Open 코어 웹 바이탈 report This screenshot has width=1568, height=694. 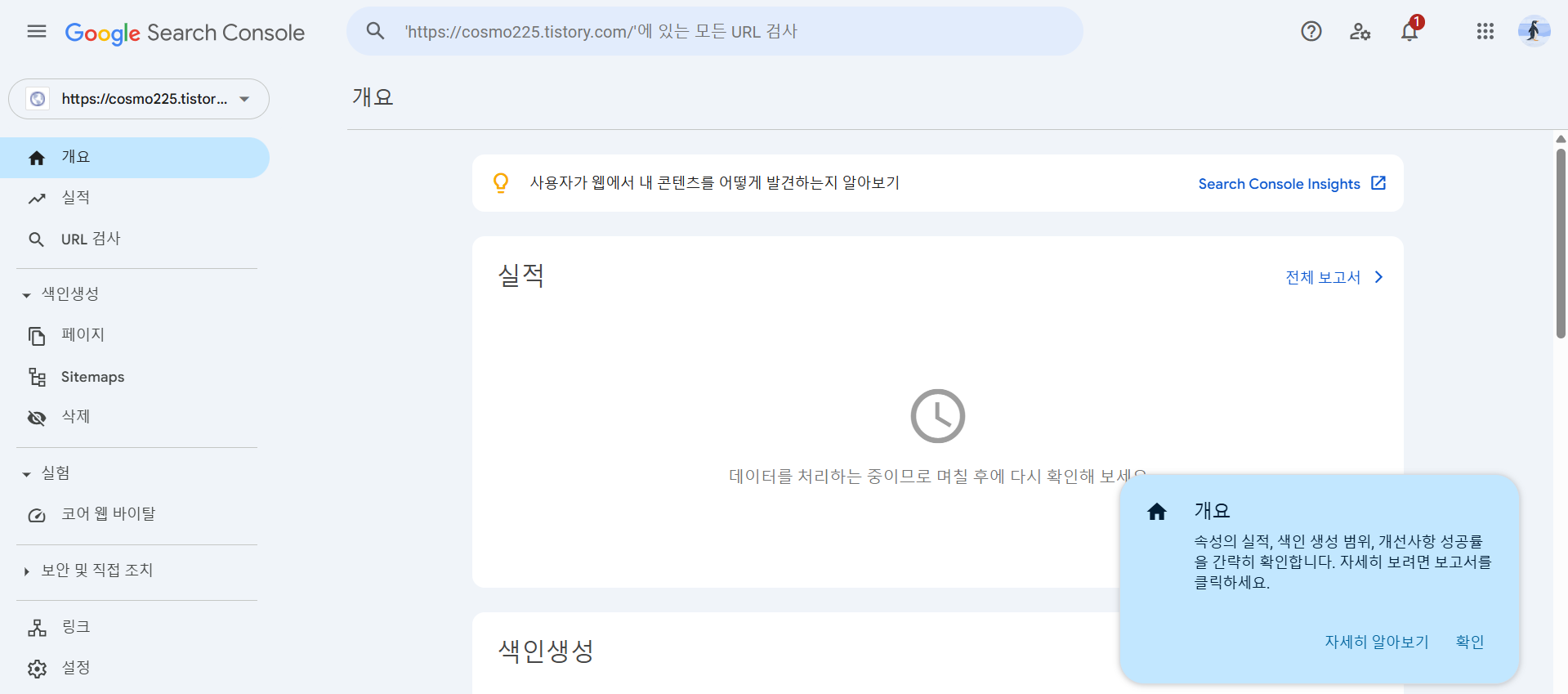tap(135, 515)
